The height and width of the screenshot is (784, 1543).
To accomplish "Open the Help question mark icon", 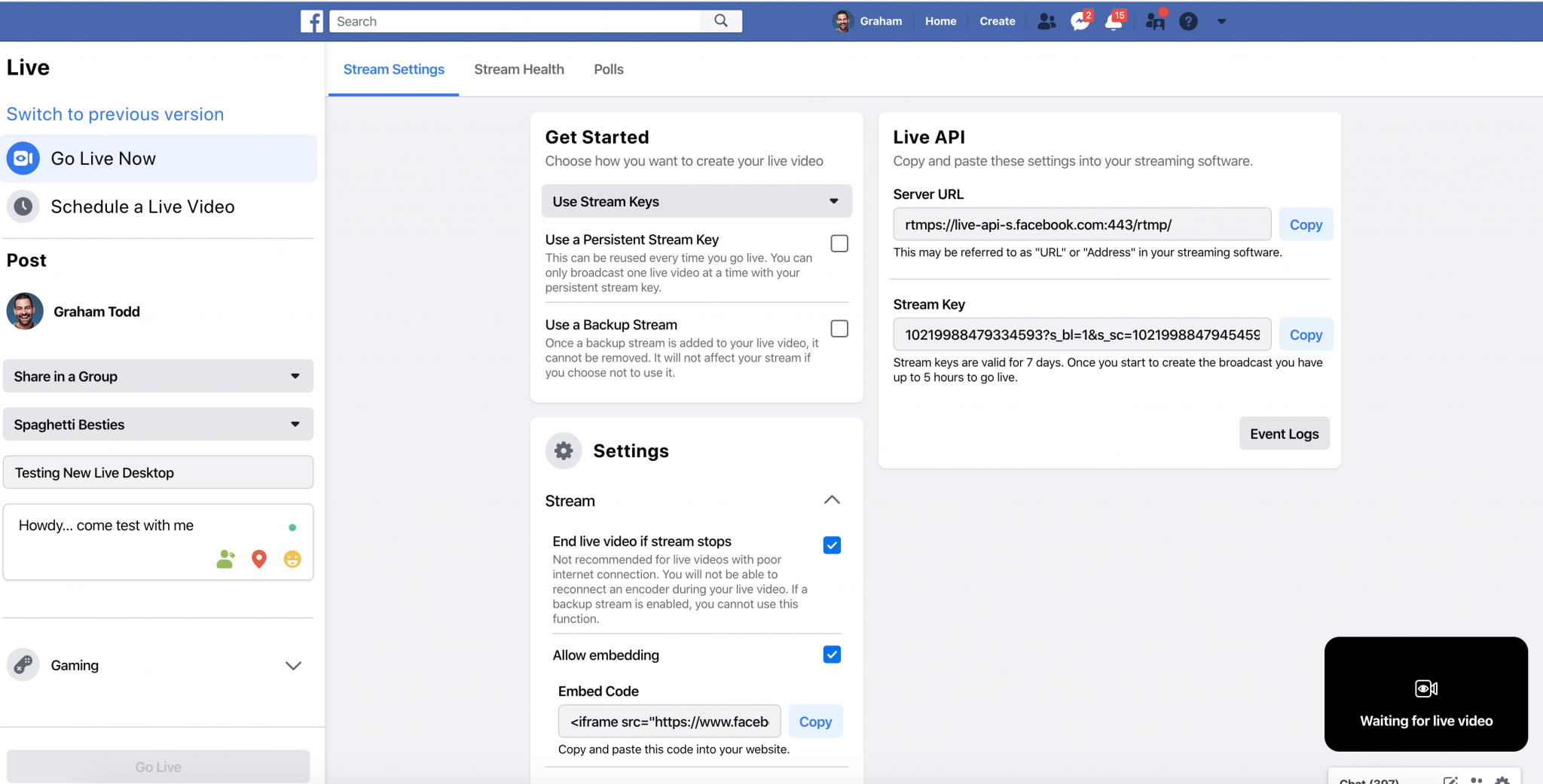I will click(x=1189, y=21).
